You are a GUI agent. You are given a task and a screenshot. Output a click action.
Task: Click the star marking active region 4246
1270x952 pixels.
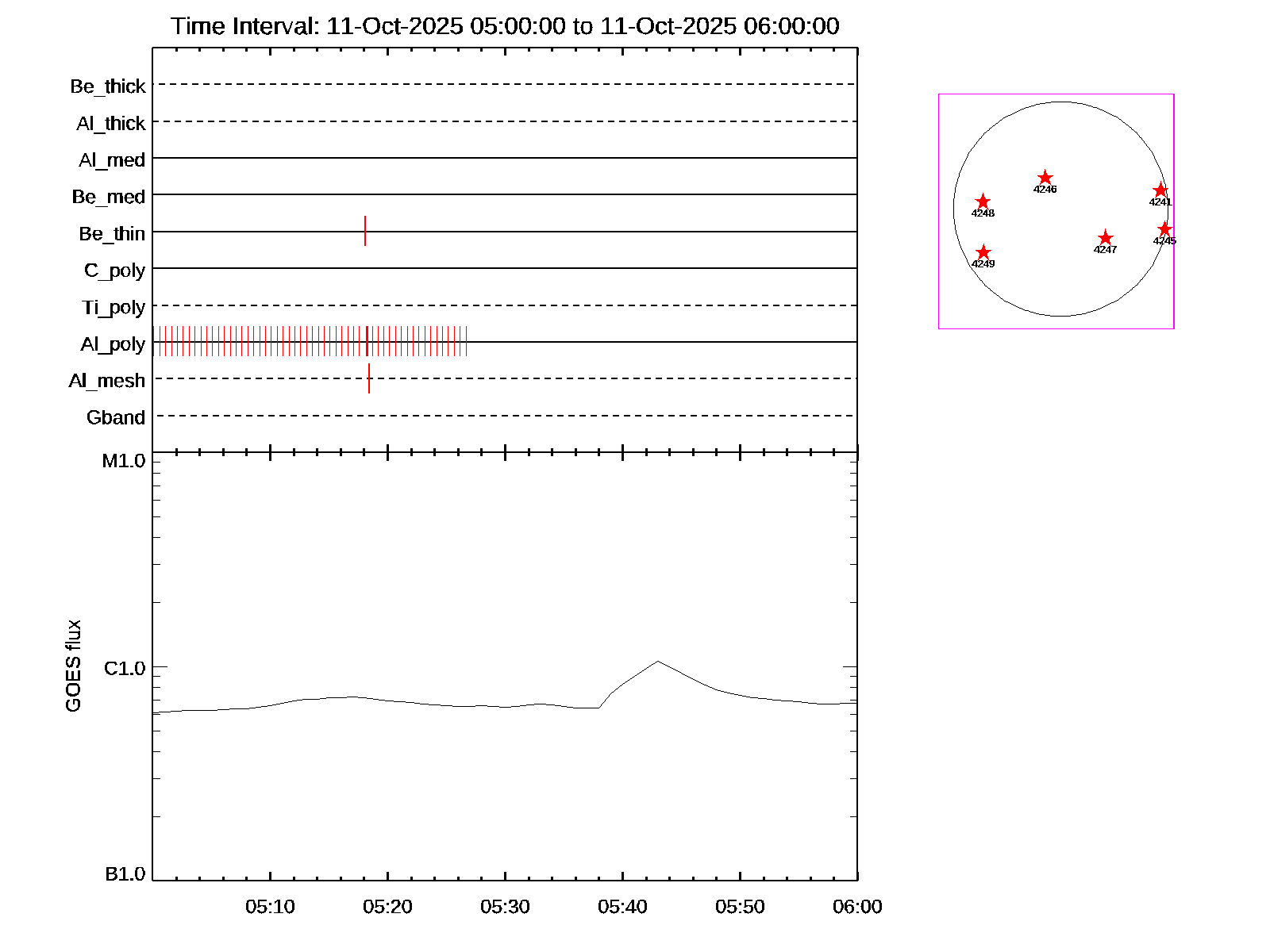1045,178
